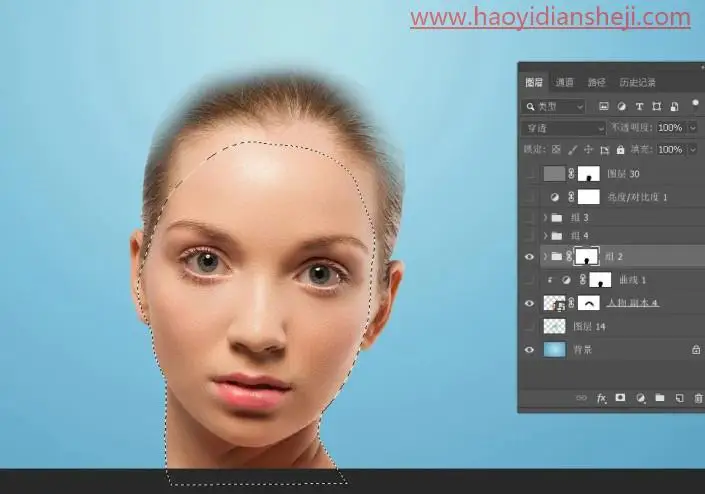705x494 pixels.
Task: Select the 曲线 1 mask thumbnail
Action: click(600, 280)
